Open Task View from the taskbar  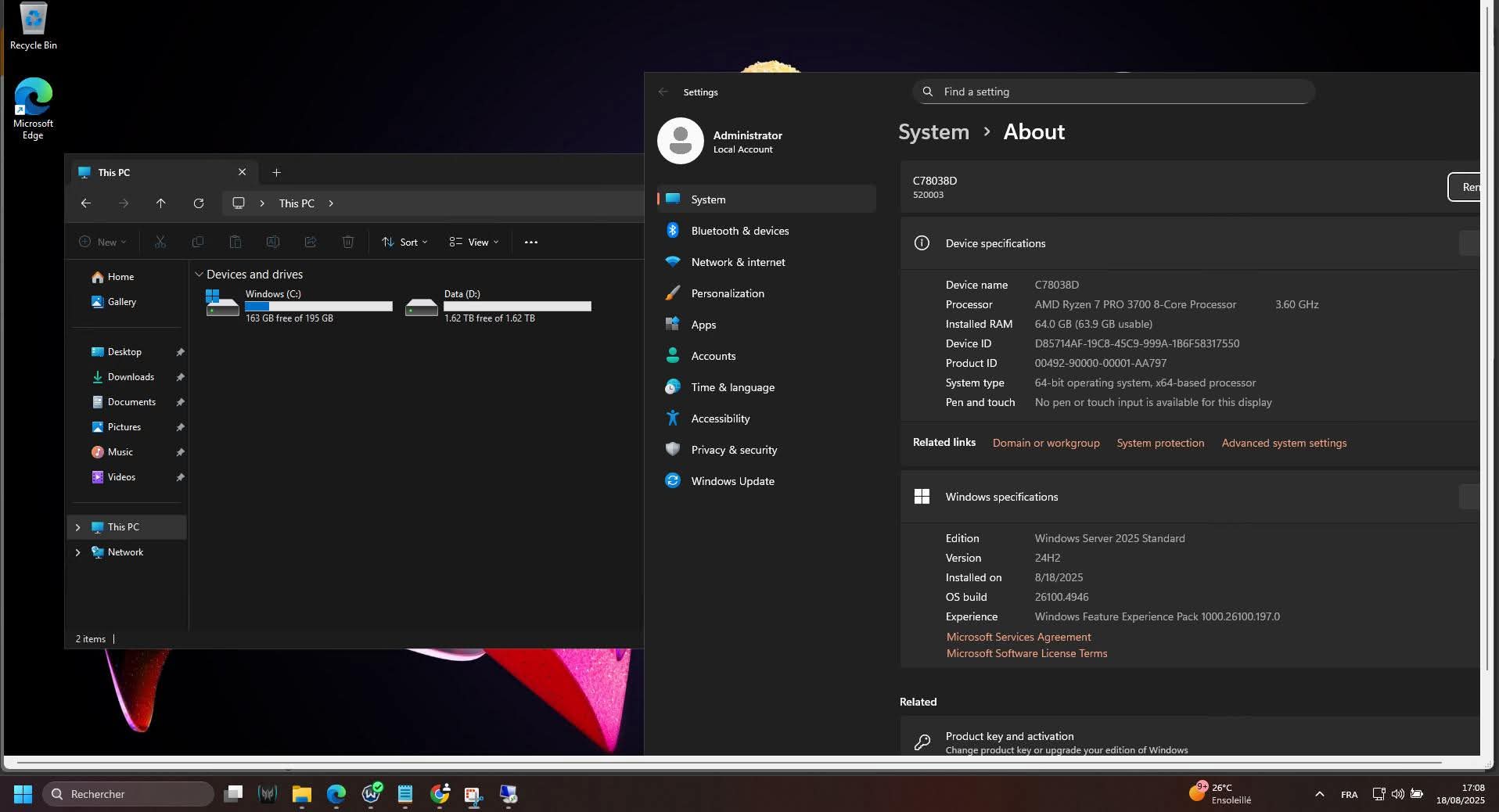233,794
